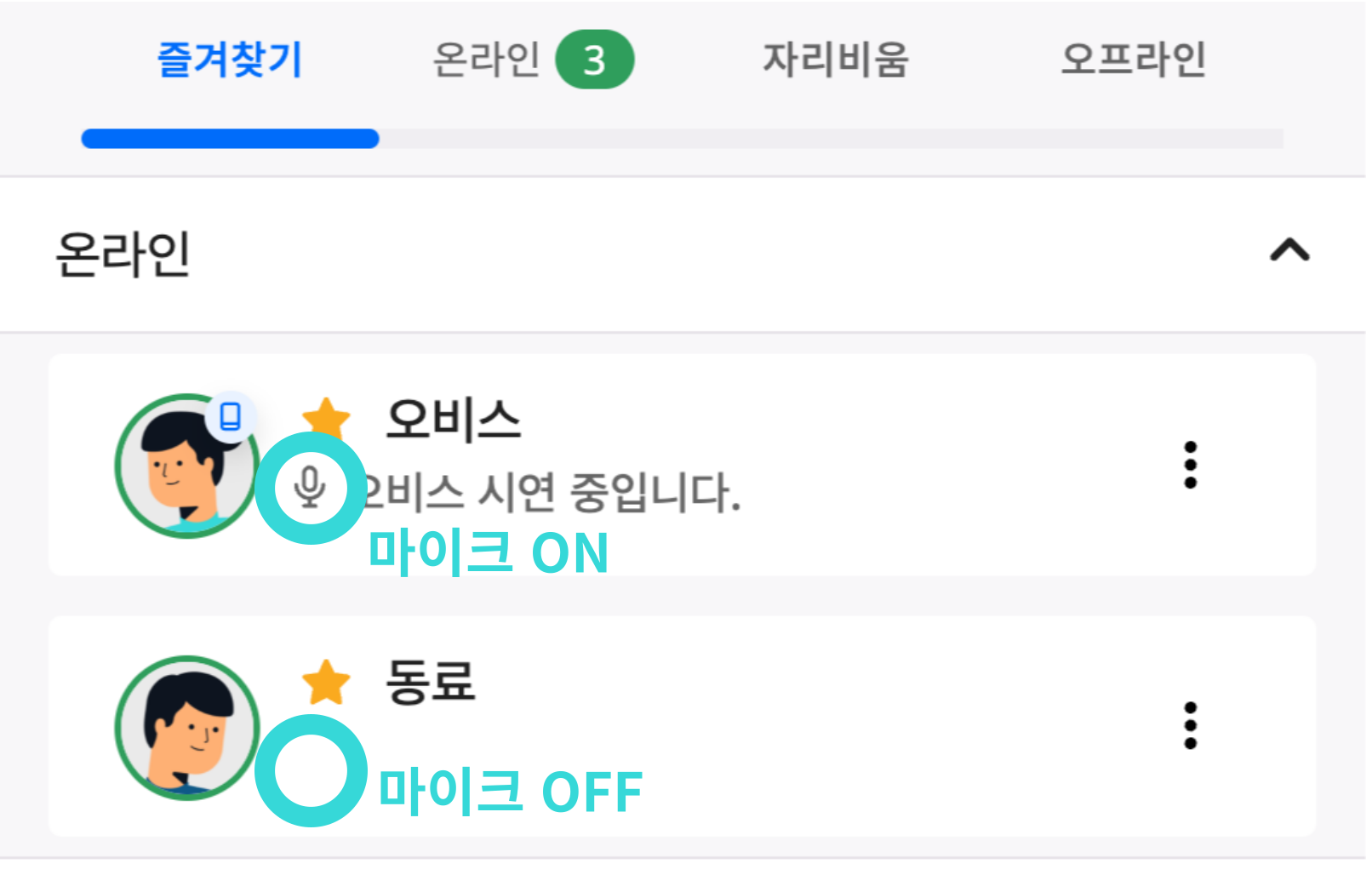The width and height of the screenshot is (1372, 875).
Task: Click the mobile device badge on 오비스 avatar
Action: [x=230, y=417]
